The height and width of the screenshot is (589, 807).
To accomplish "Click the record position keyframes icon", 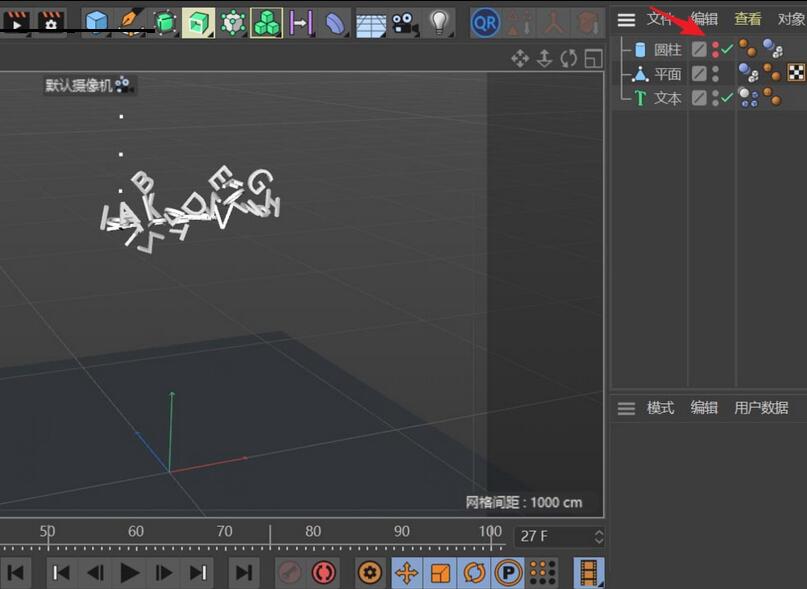I will 405,573.
